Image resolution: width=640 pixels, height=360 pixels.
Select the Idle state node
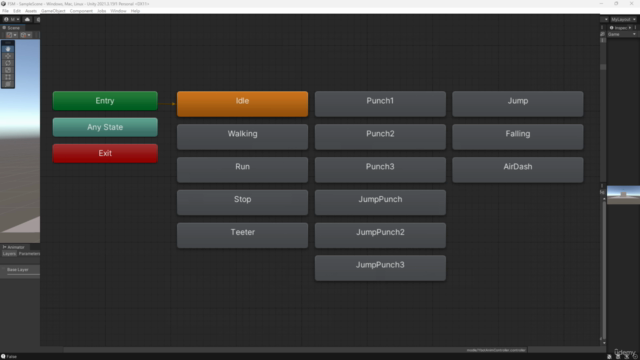coord(242,104)
